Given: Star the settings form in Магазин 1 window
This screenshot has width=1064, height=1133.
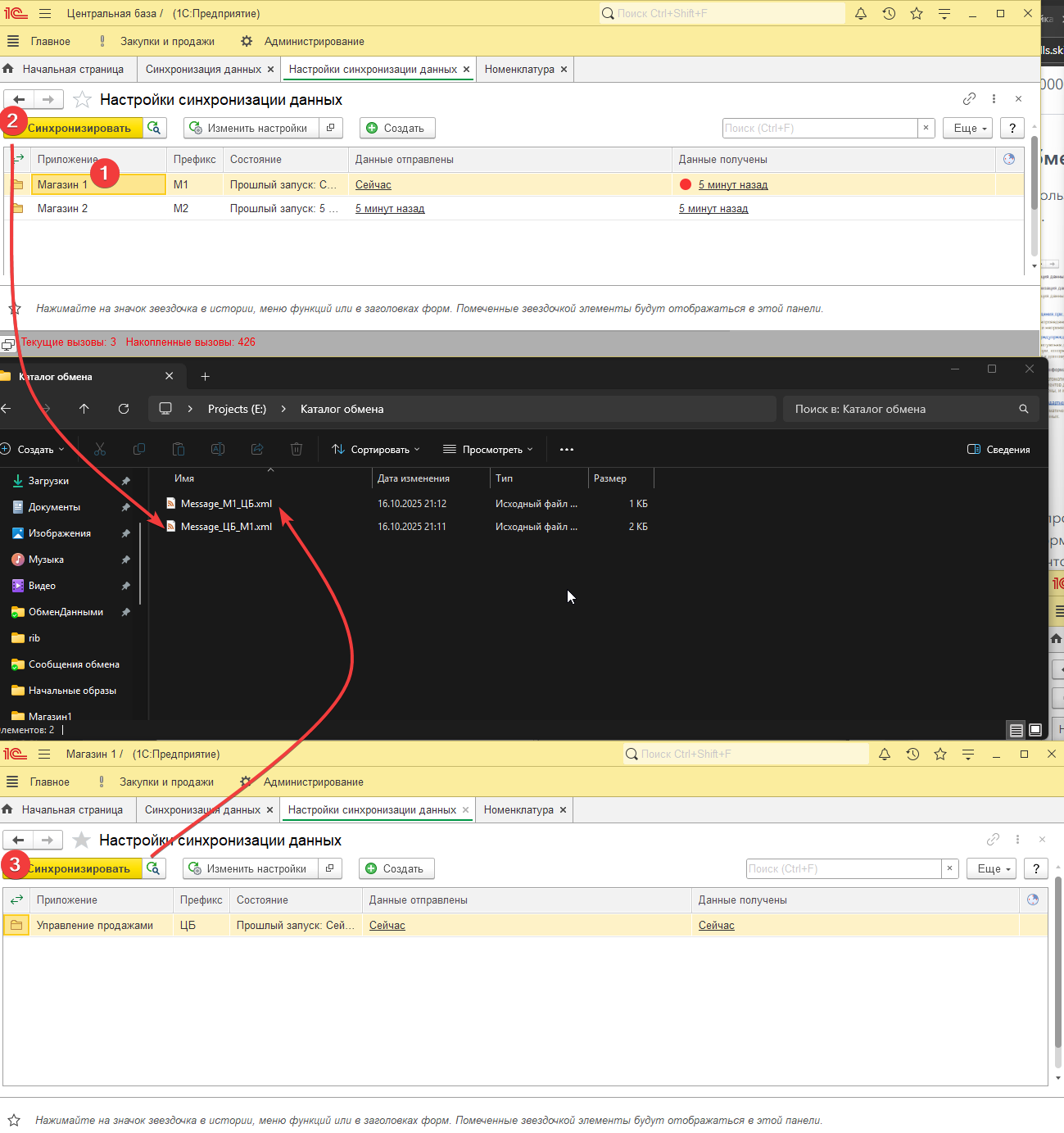Looking at the screenshot, I should [82, 841].
